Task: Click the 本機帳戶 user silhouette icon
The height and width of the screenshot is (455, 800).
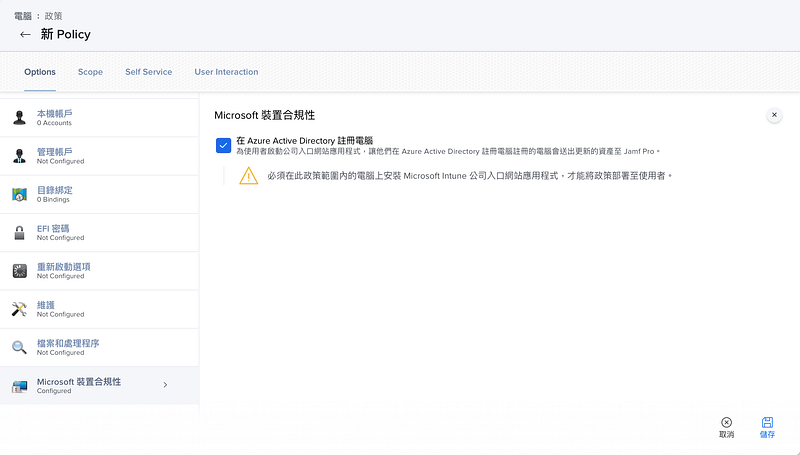Action: click(x=19, y=117)
